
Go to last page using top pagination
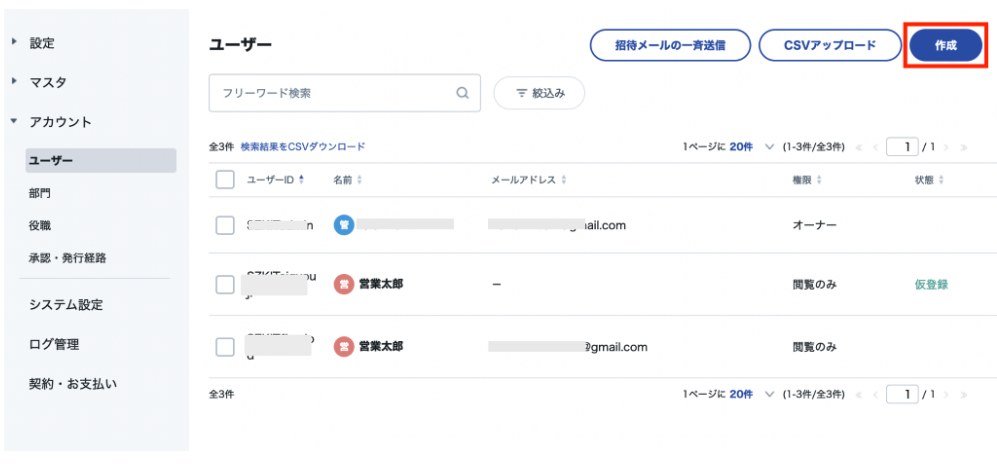tap(963, 147)
